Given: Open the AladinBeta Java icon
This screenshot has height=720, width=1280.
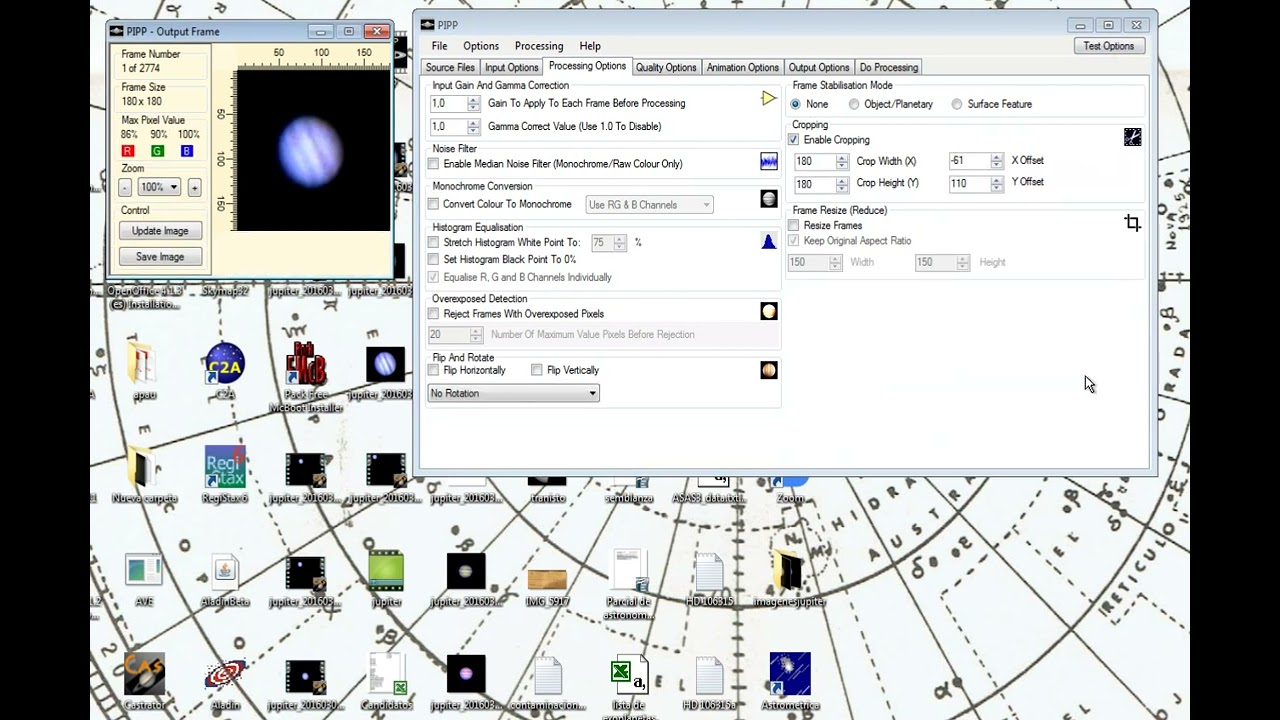Looking at the screenshot, I should click(x=225, y=578).
